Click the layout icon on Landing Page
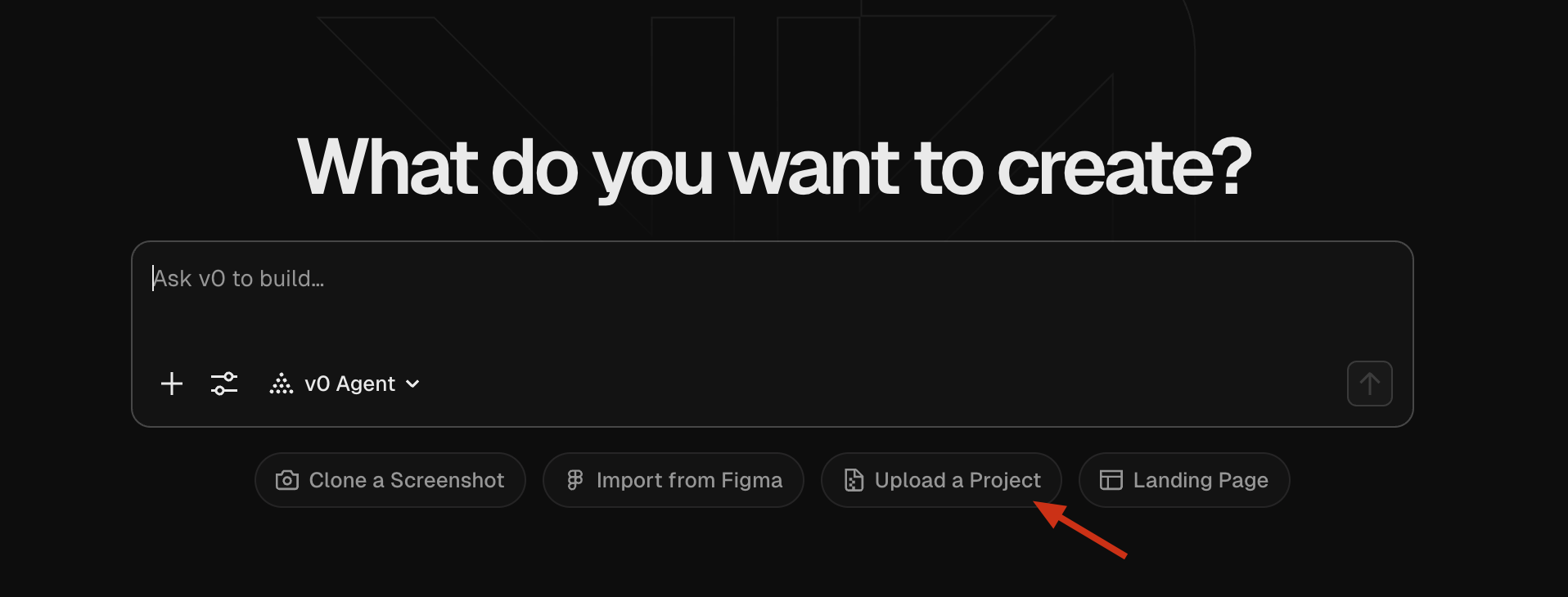The image size is (1568, 597). tap(1111, 480)
